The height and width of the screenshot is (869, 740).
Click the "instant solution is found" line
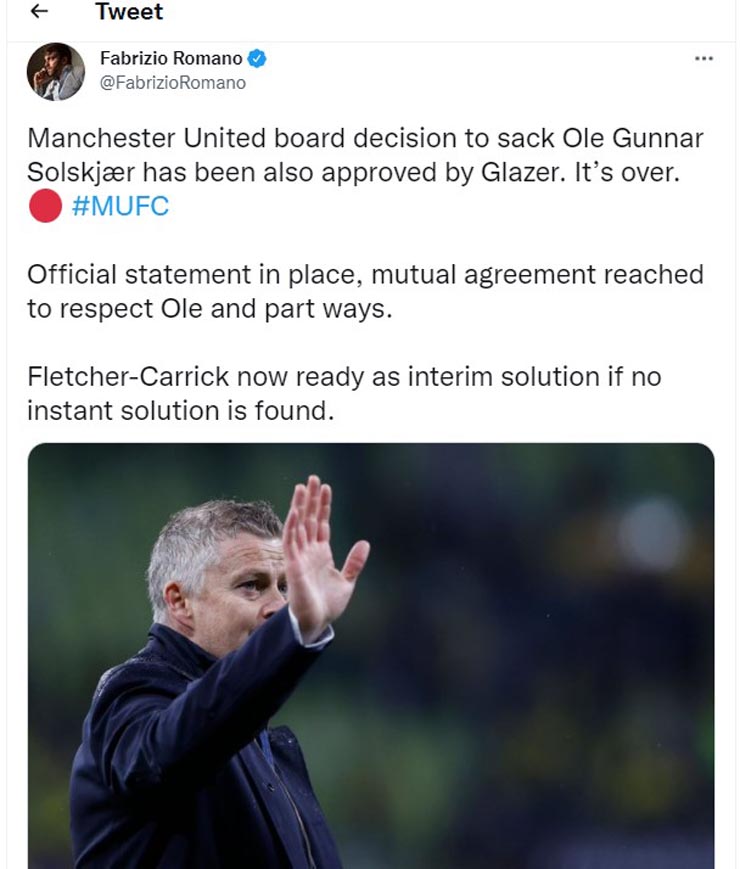point(179,411)
